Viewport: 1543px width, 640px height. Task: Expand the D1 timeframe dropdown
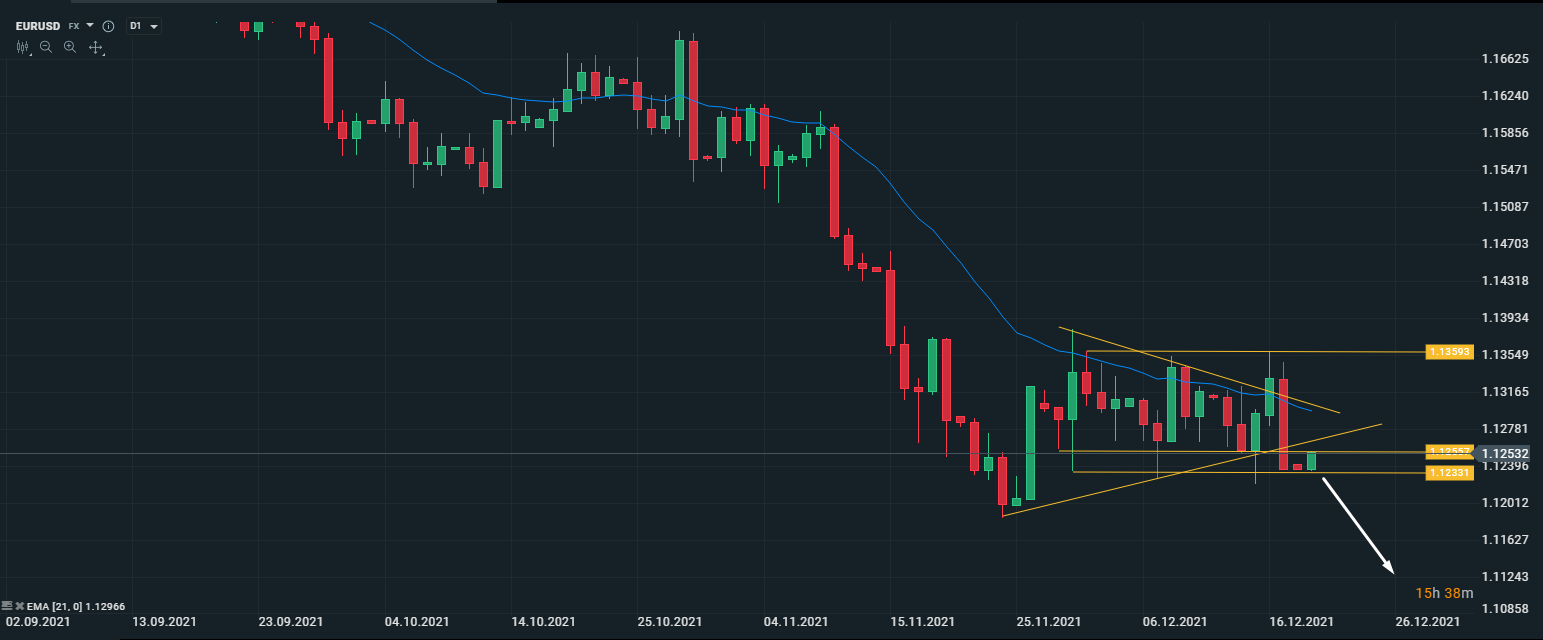coord(154,26)
